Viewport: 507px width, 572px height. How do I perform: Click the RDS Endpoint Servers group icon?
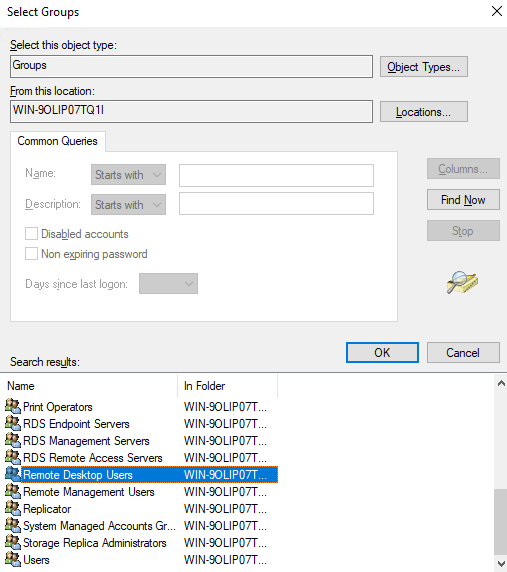(x=13, y=423)
